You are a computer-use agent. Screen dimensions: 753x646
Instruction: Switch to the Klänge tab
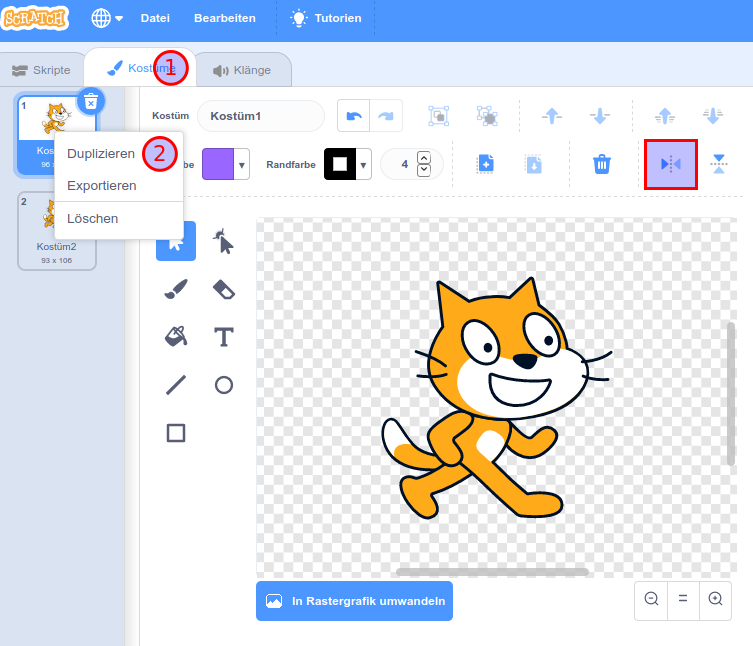(242, 70)
